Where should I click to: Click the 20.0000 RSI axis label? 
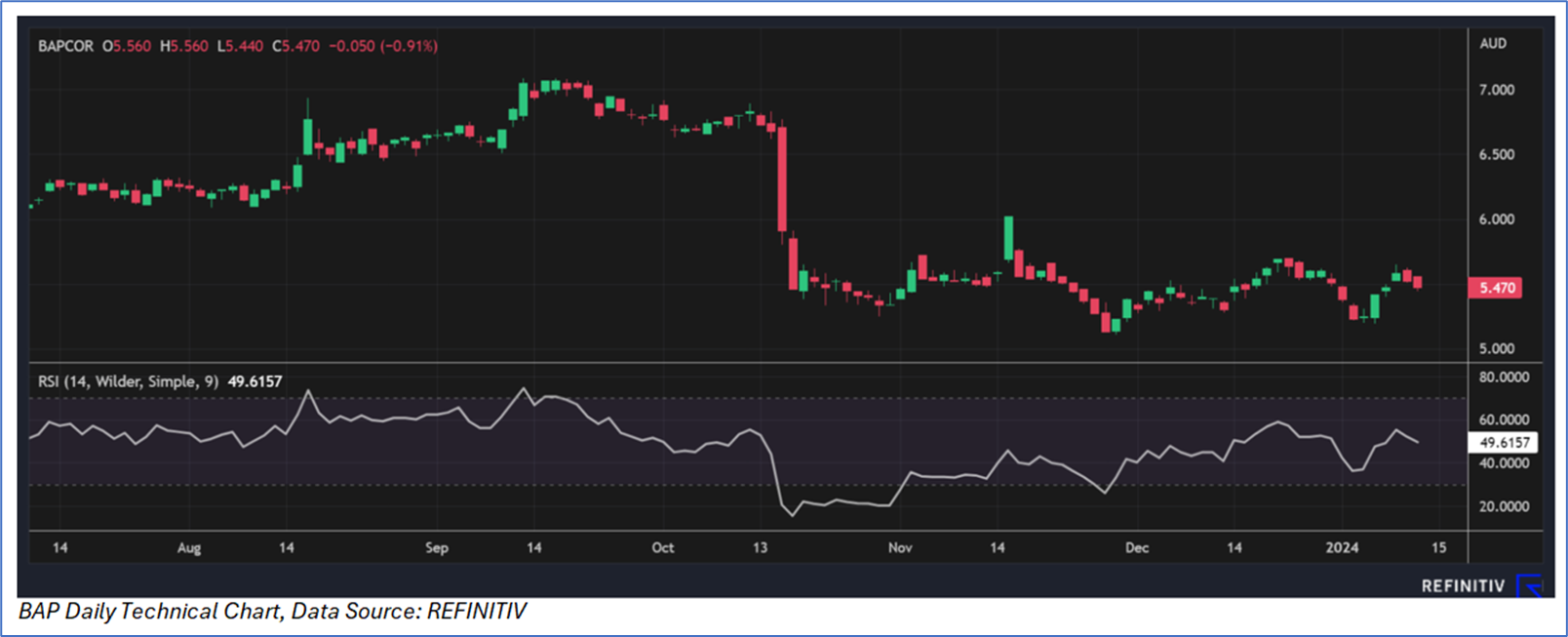coord(1504,506)
